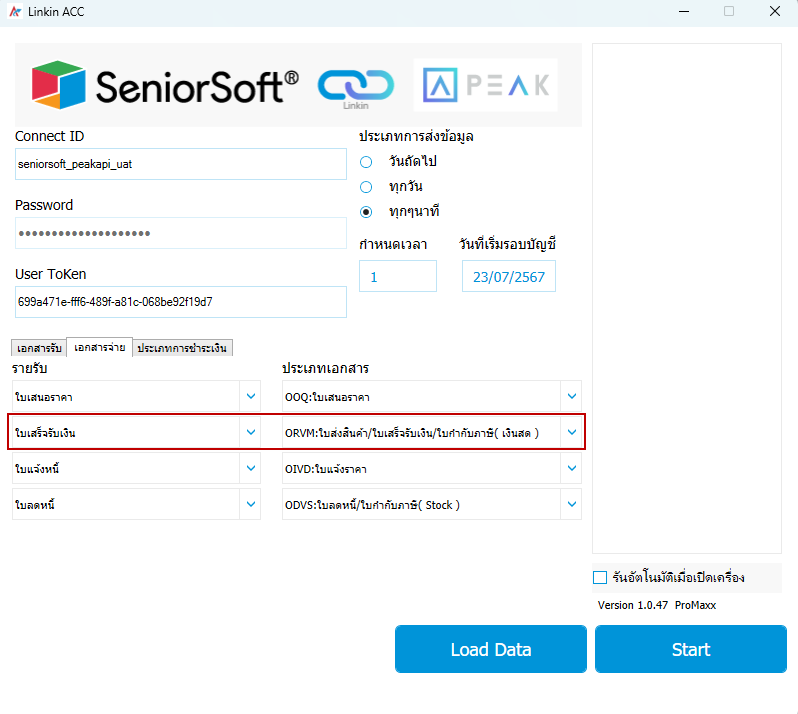798x714 pixels.
Task: Click the Version 1.0.47 ProMaxx text
Action: tap(657, 605)
